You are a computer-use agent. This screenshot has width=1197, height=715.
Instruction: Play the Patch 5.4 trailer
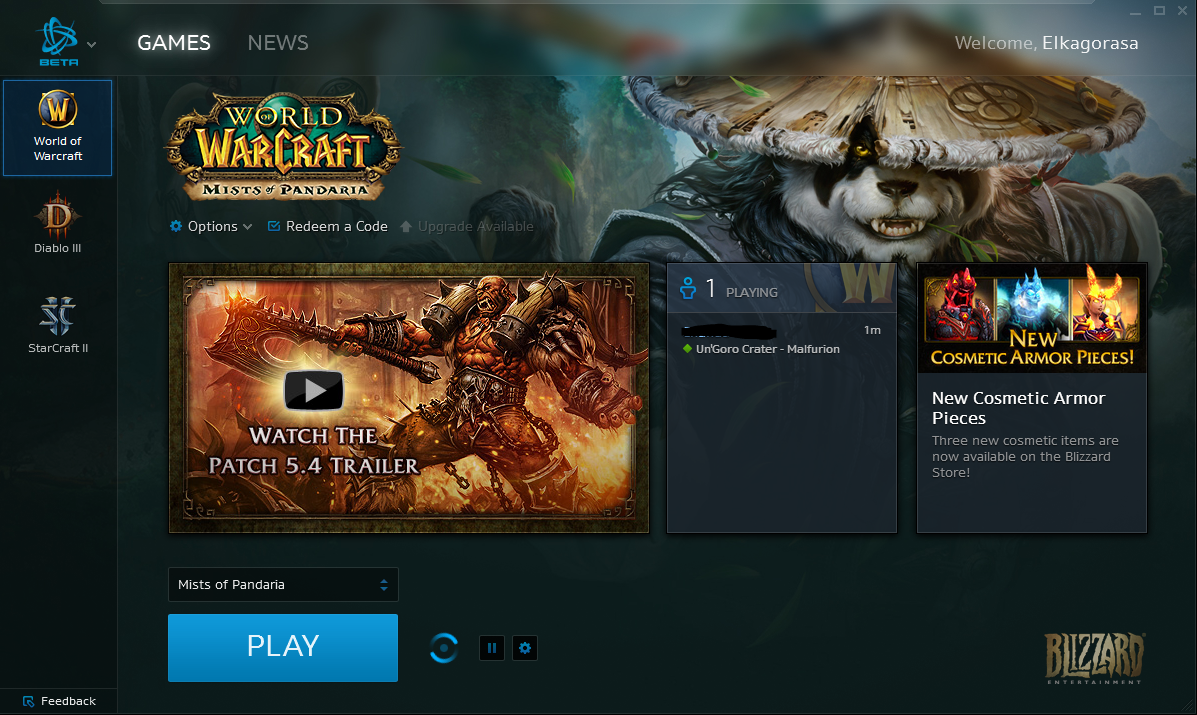coord(313,390)
